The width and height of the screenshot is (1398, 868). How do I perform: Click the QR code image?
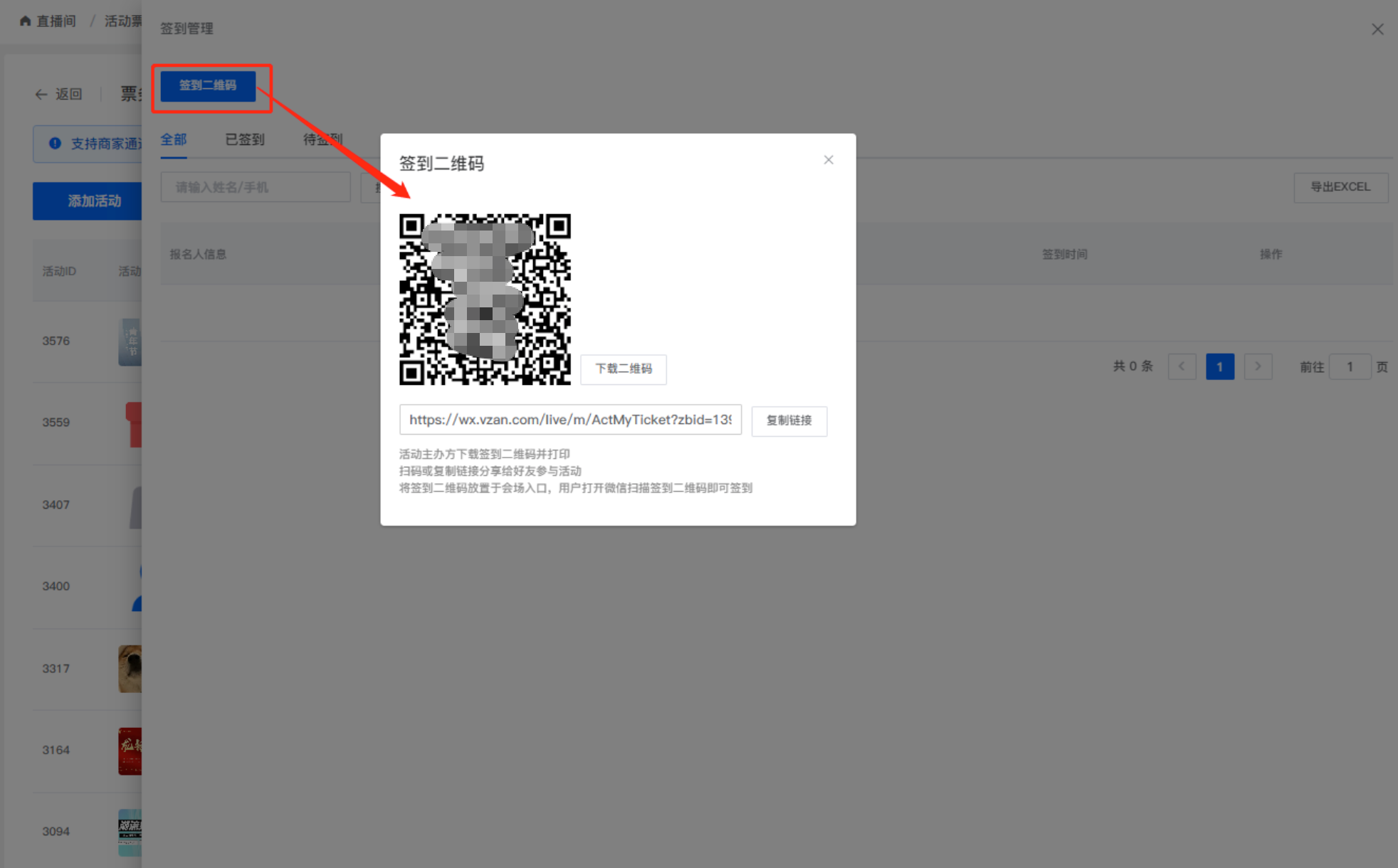(x=485, y=300)
